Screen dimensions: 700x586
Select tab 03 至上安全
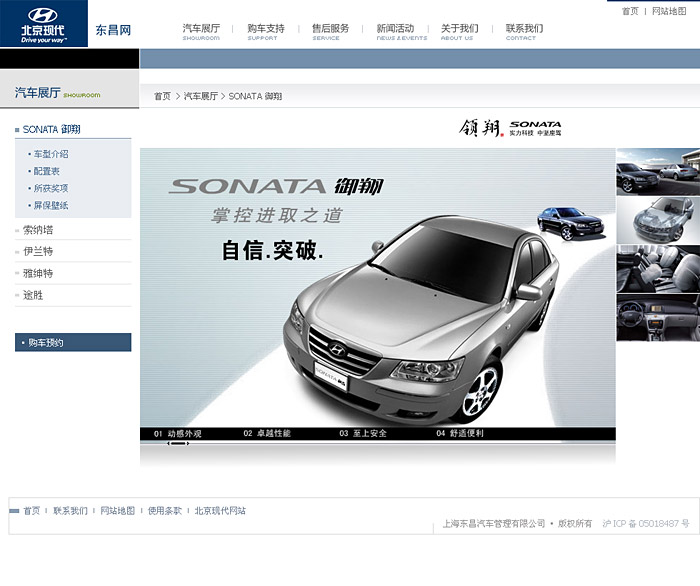click(x=363, y=433)
